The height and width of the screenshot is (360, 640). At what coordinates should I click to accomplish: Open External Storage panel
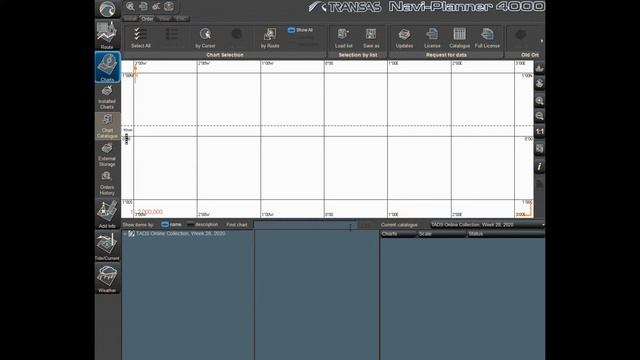pyautogui.click(x=107, y=155)
